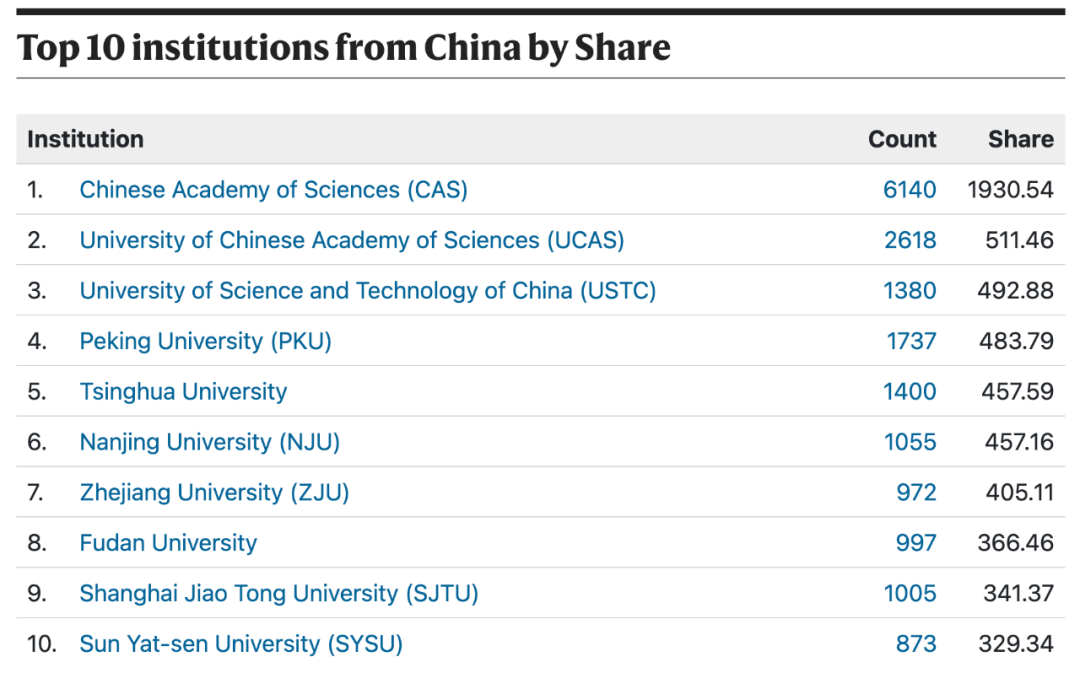Open University of Chinese Academy of Sciences link
Viewport: 1080px width, 673px height.
pos(351,240)
